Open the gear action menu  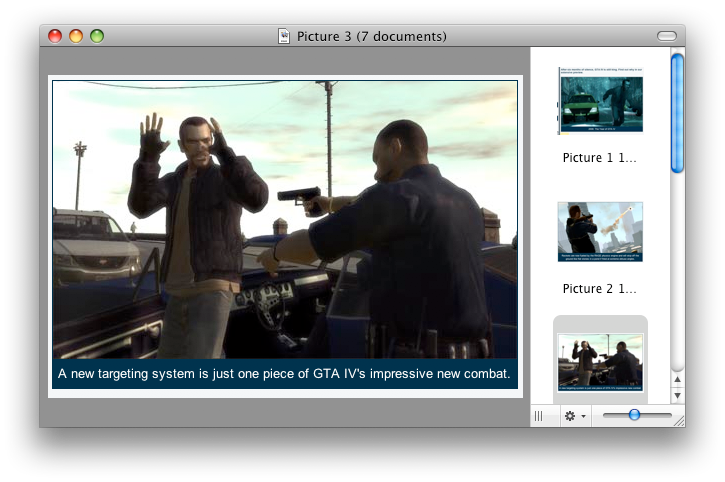(575, 416)
